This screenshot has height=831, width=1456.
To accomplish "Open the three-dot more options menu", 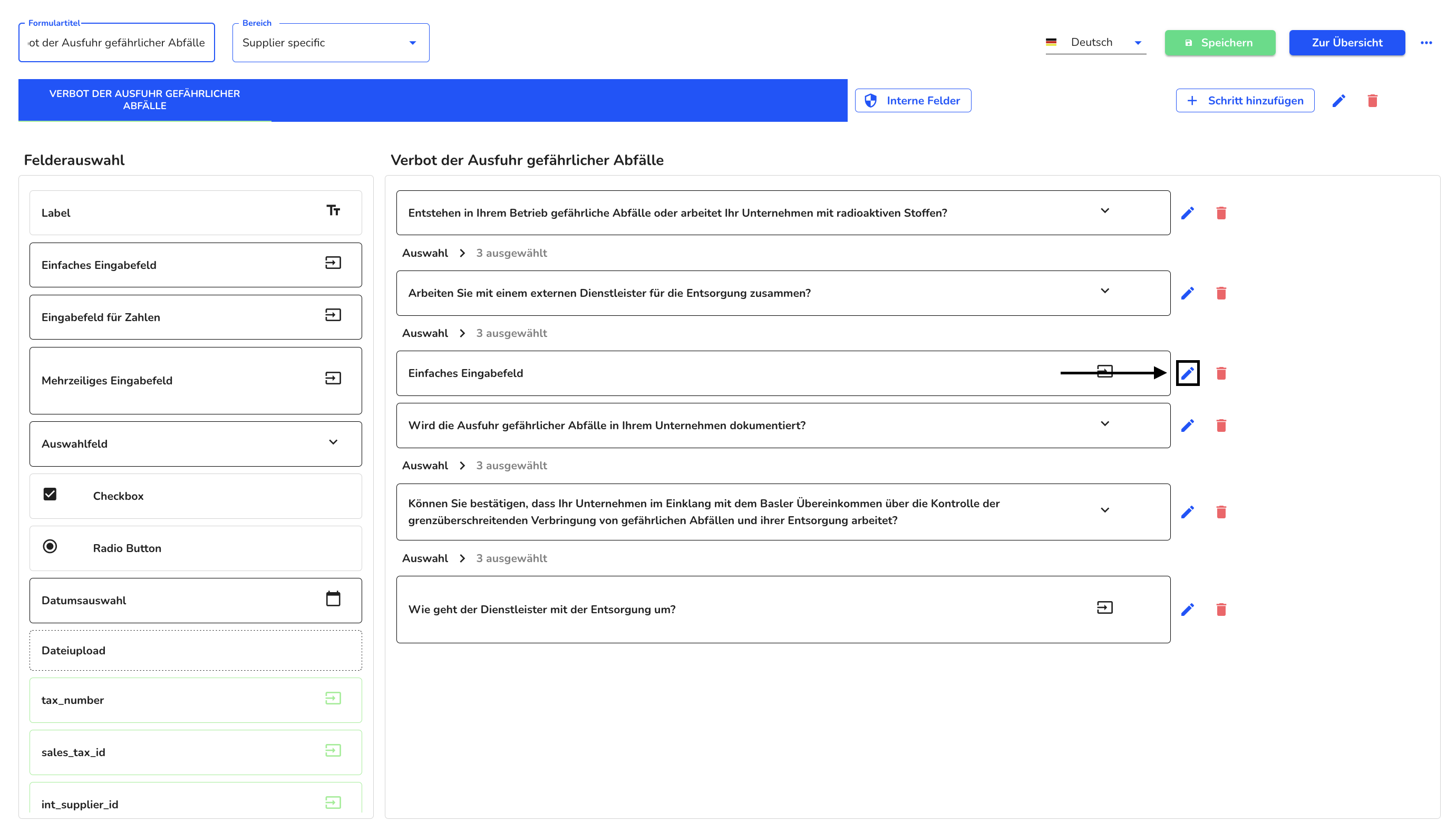I will 1426,43.
